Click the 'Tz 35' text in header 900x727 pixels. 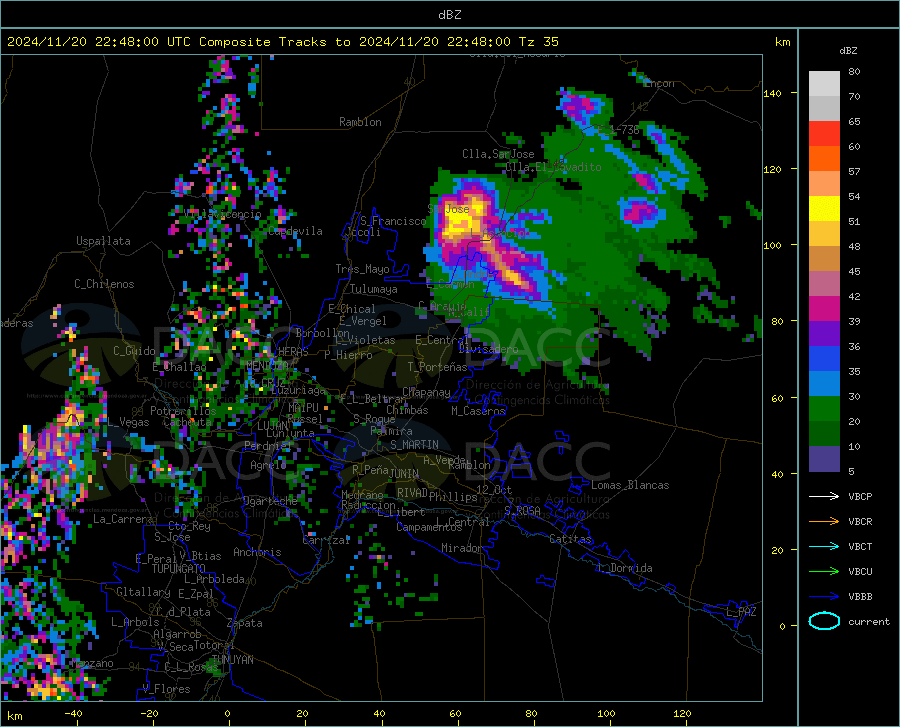pyautogui.click(x=538, y=42)
